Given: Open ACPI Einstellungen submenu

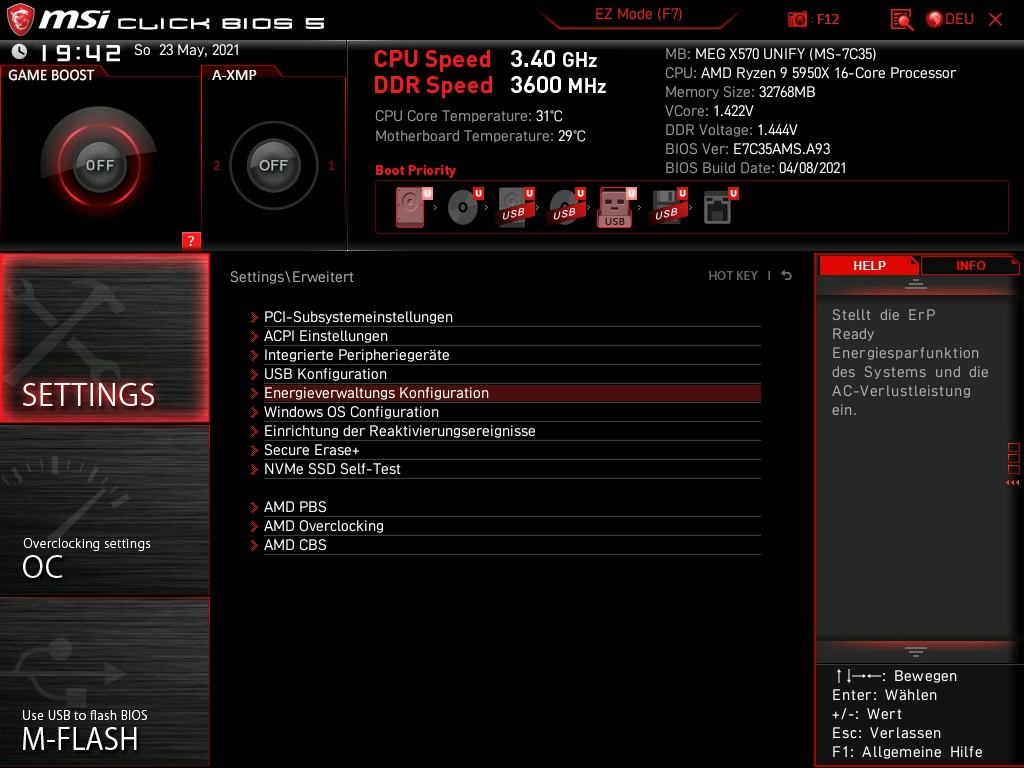Looking at the screenshot, I should coord(505,336).
